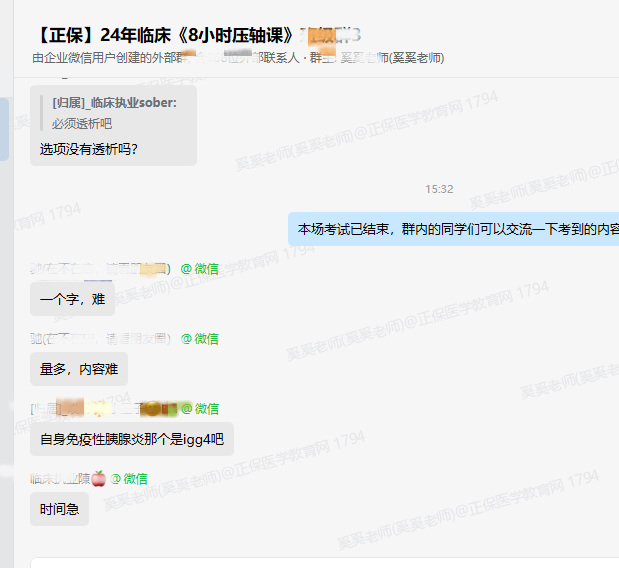619x568 pixels.
Task: Click the 15:32 timestamp
Action: tap(439, 189)
